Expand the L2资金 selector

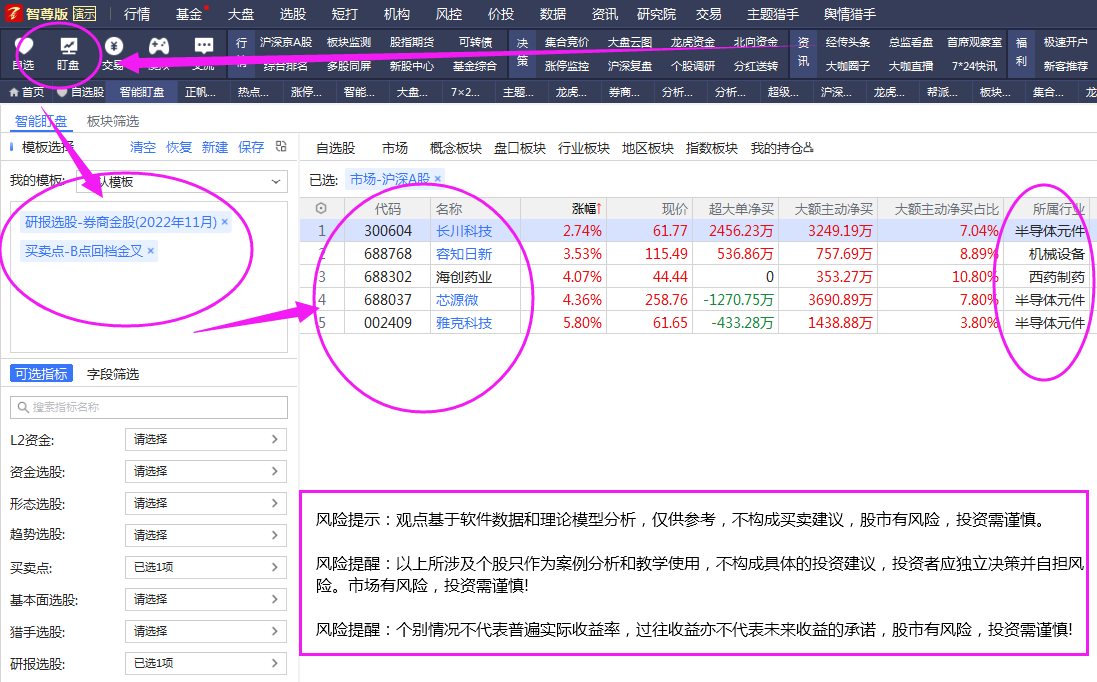(x=206, y=439)
